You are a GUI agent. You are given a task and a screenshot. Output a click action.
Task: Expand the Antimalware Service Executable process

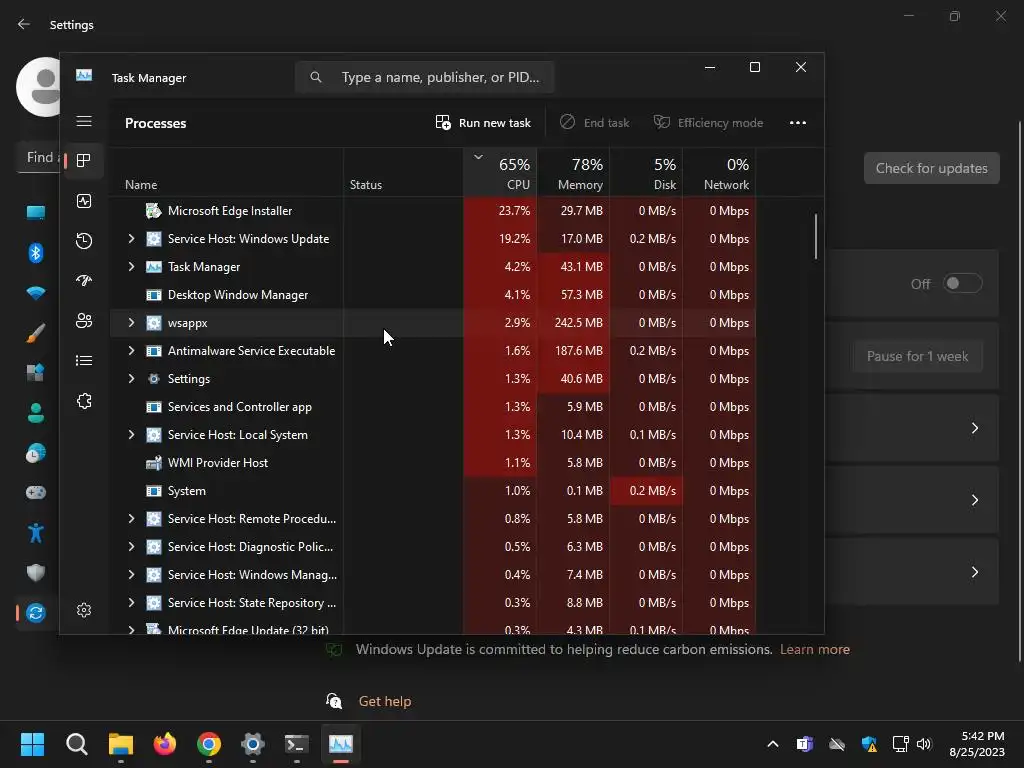pyautogui.click(x=131, y=351)
